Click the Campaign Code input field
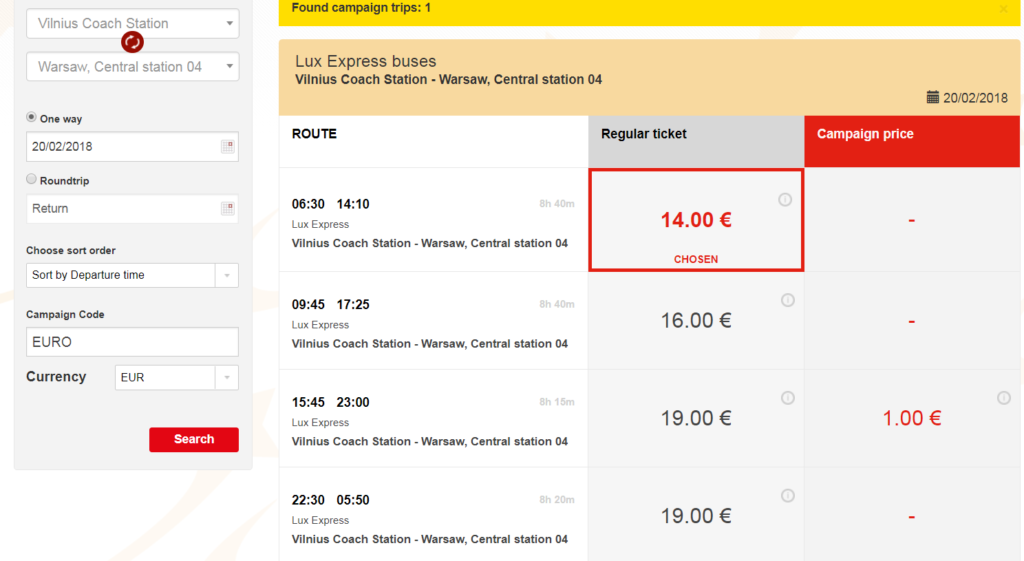This screenshot has height=561, width=1024. (x=132, y=342)
